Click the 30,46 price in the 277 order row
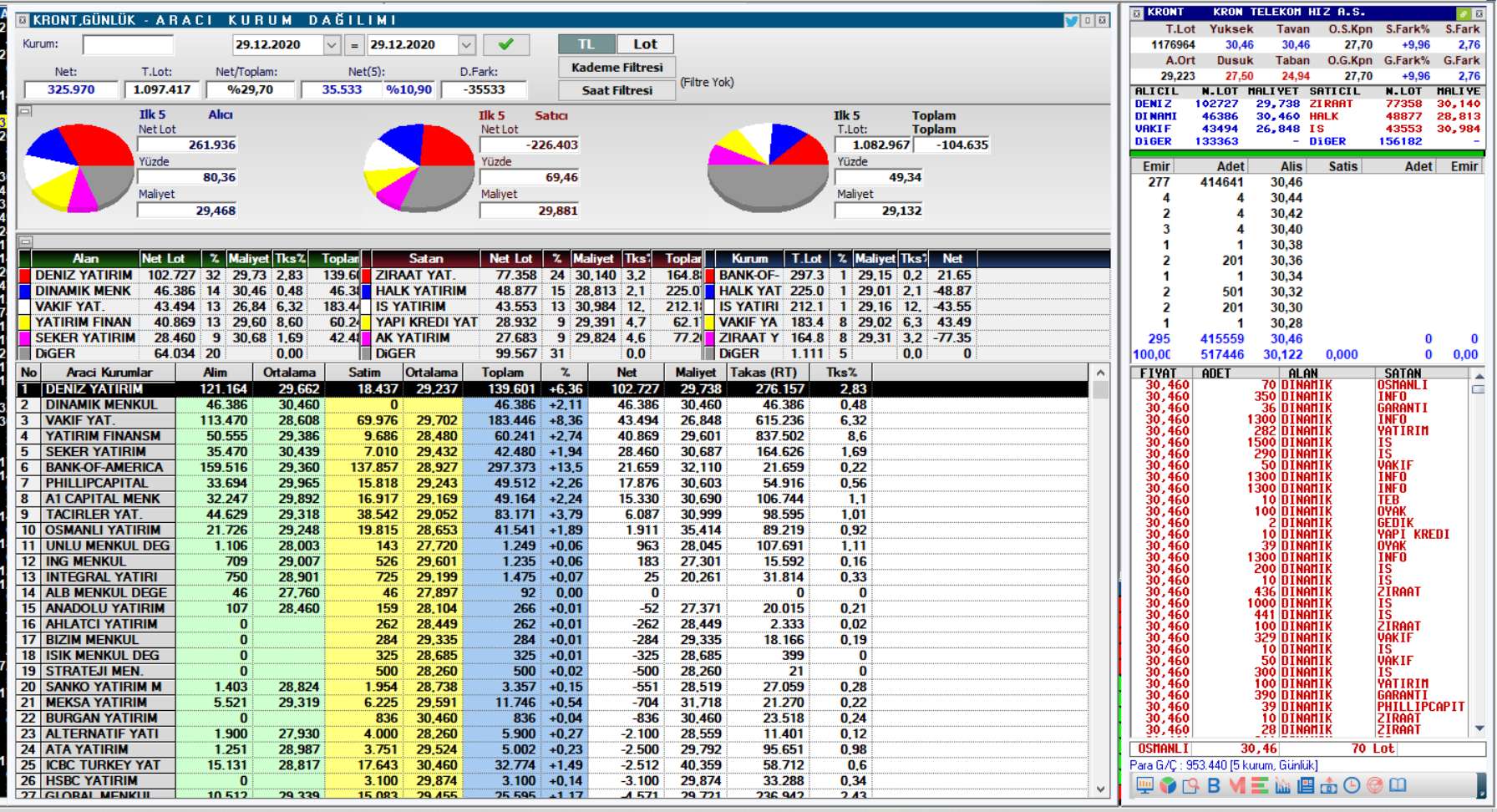This screenshot has width=1497, height=812. tap(1286, 182)
